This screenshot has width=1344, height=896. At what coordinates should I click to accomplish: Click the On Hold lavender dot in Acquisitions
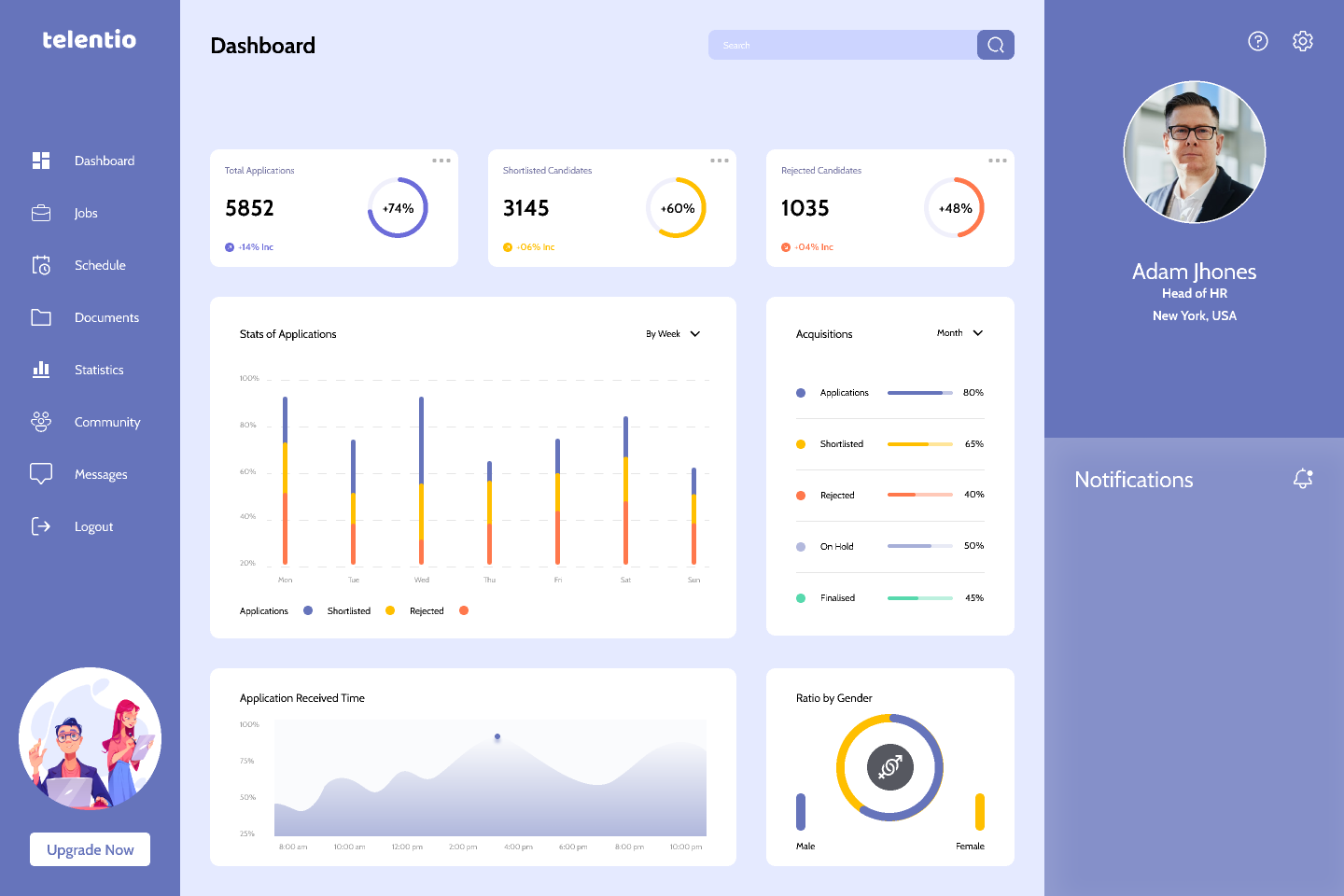[801, 547]
